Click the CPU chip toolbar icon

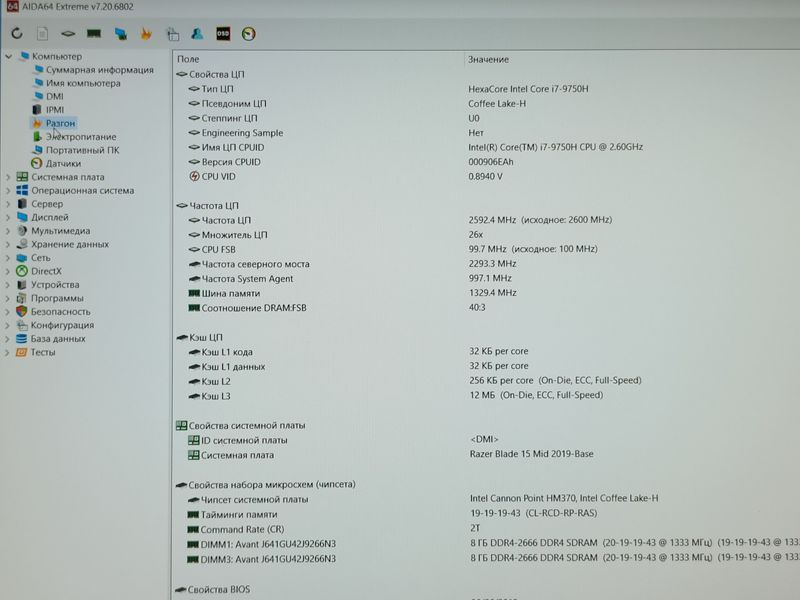point(68,34)
